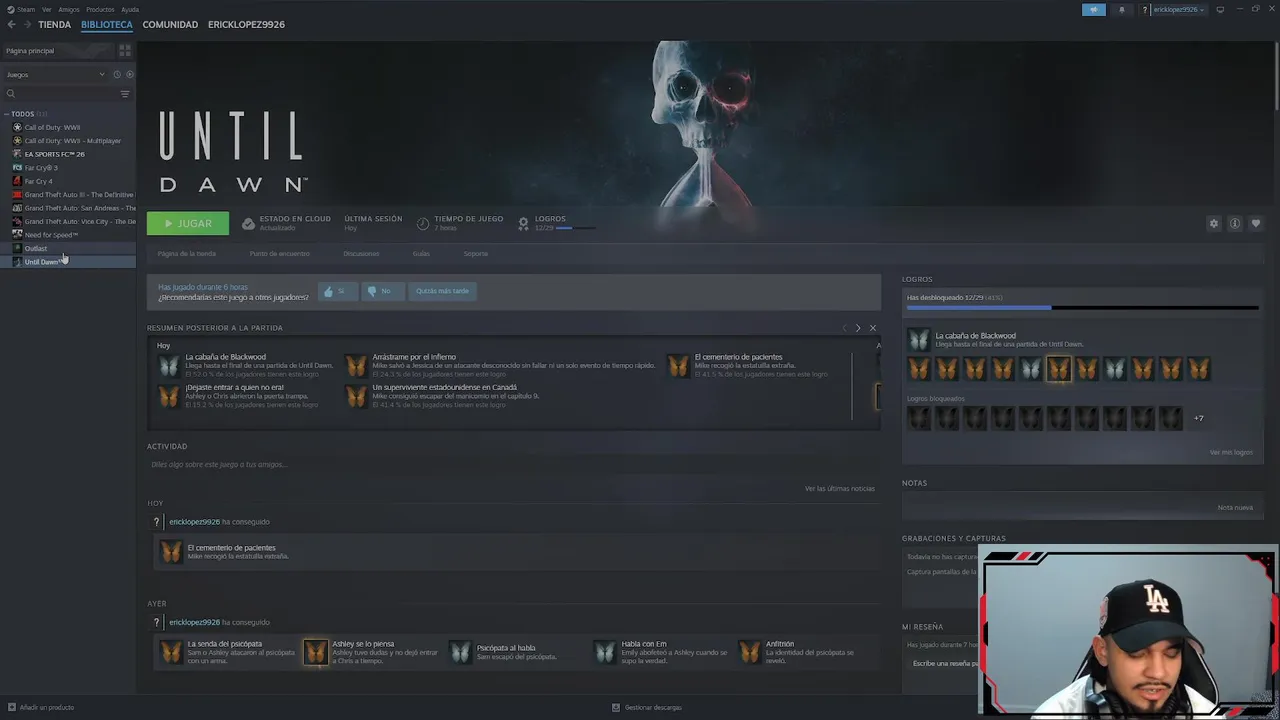Image resolution: width=1280 pixels, height=720 pixels.
Task: Select Outlast in the game list
Action: (x=36, y=248)
